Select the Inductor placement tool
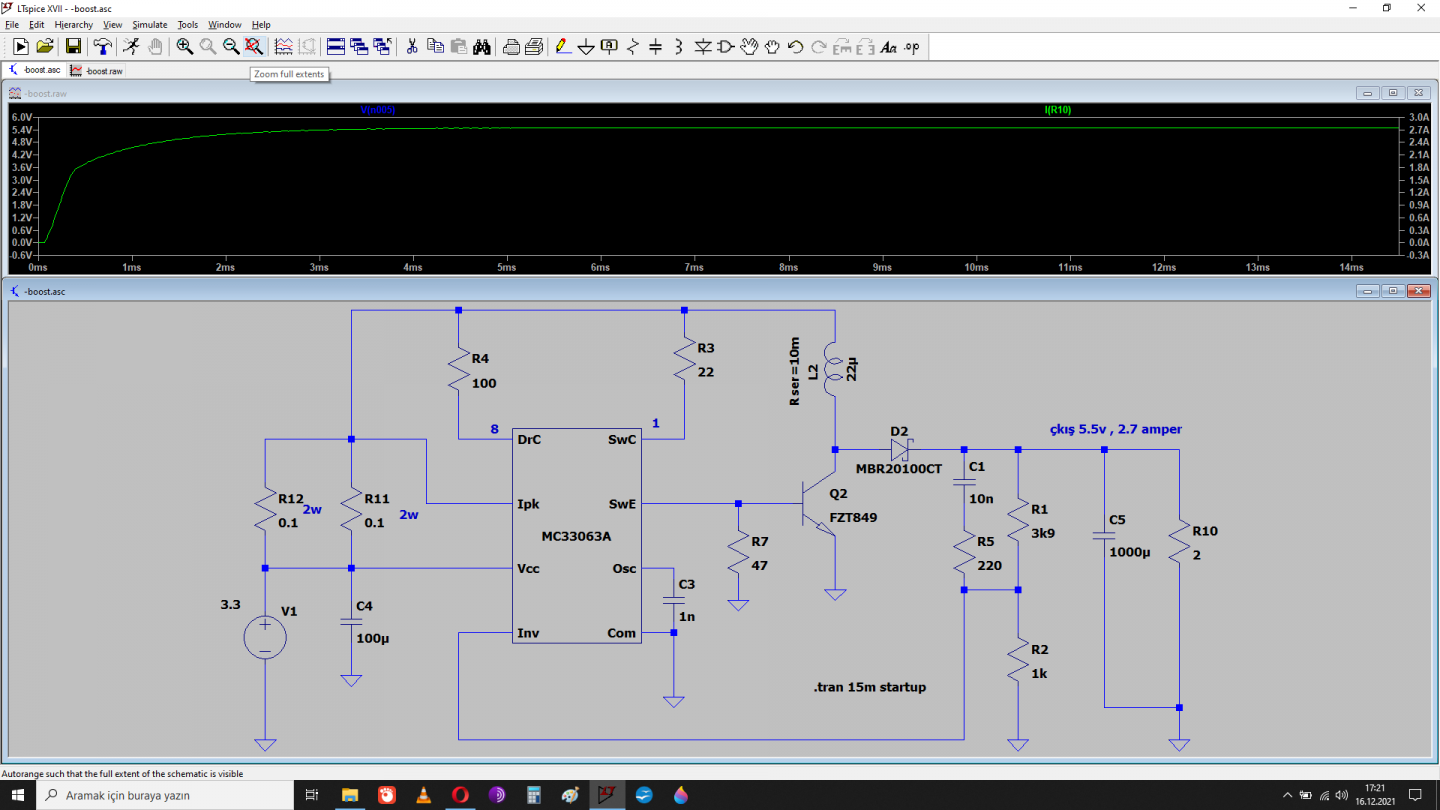The width and height of the screenshot is (1440, 810). pos(679,46)
